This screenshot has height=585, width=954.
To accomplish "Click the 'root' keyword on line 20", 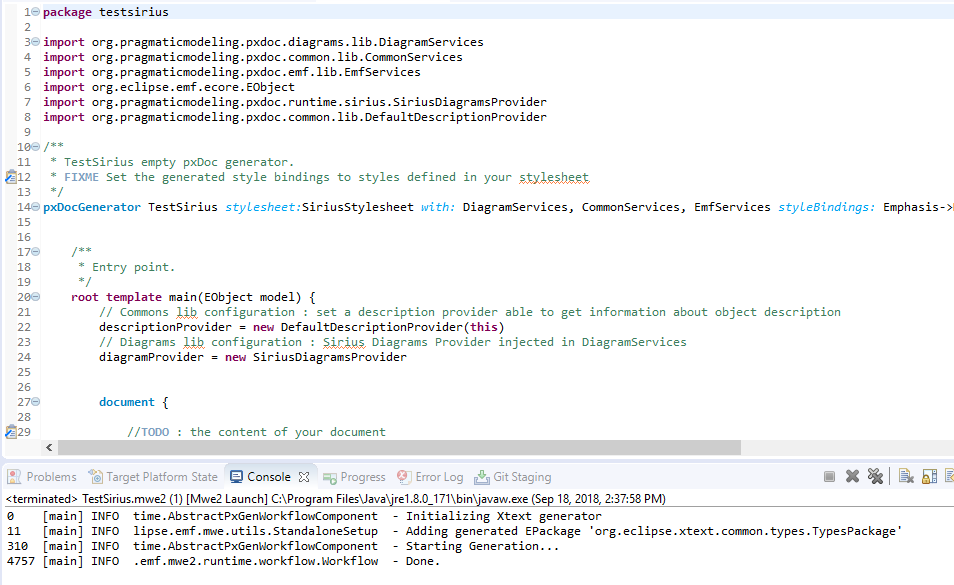I will coord(85,297).
